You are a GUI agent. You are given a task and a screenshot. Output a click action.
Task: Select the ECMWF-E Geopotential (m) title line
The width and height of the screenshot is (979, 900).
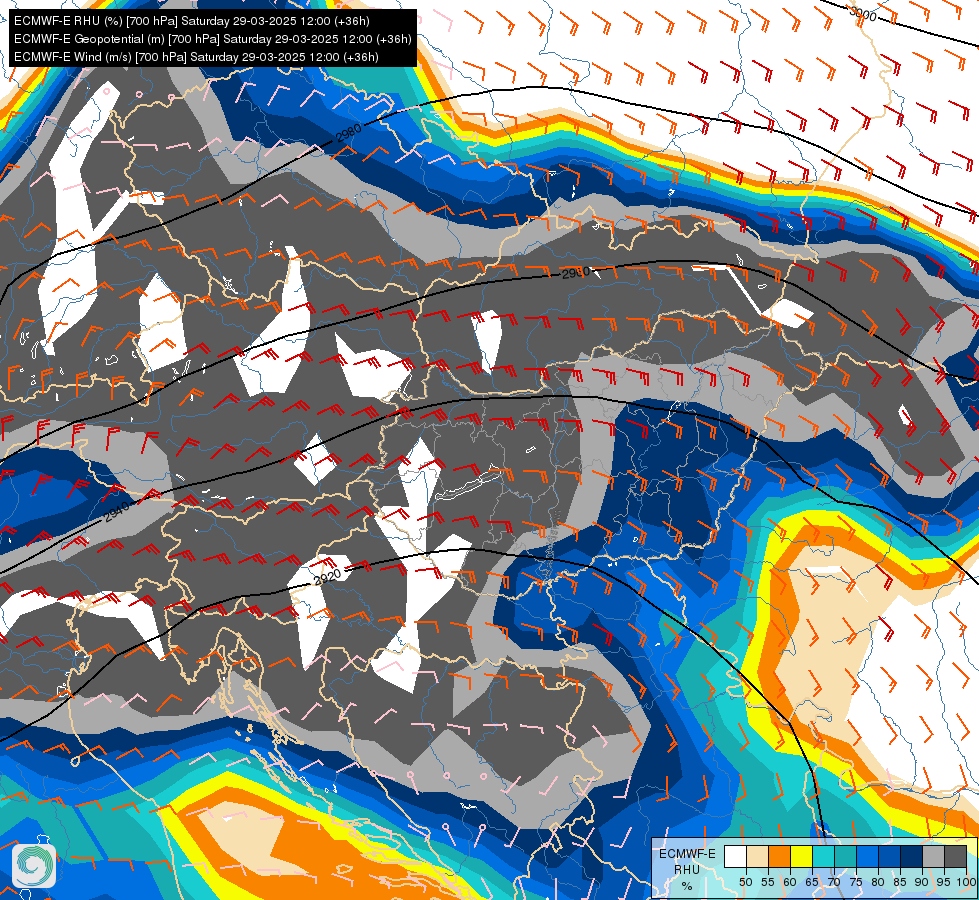(212, 39)
